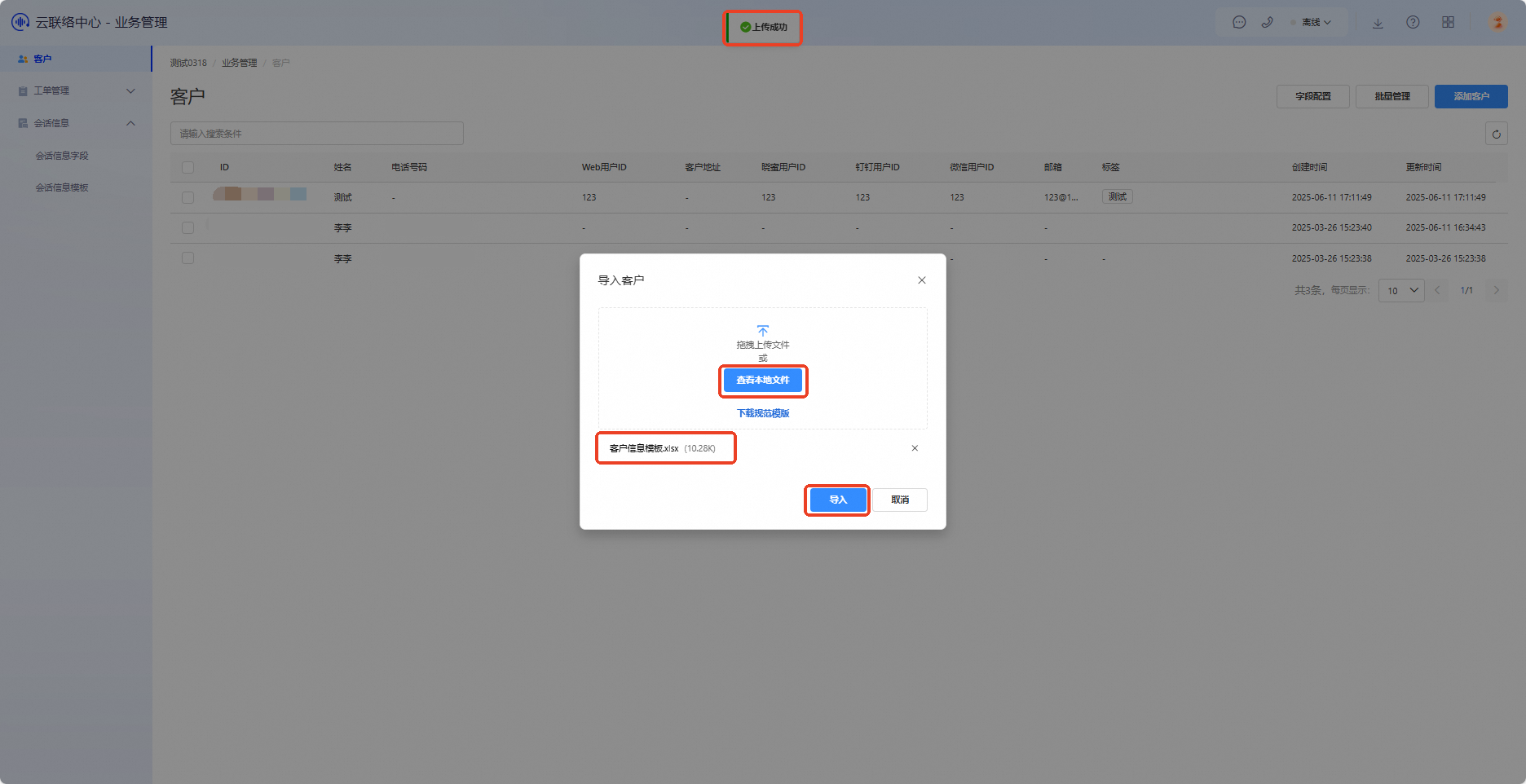This screenshot has height=784, width=1526.
Task: Click the 查看本地文件 button
Action: pyautogui.click(x=763, y=381)
